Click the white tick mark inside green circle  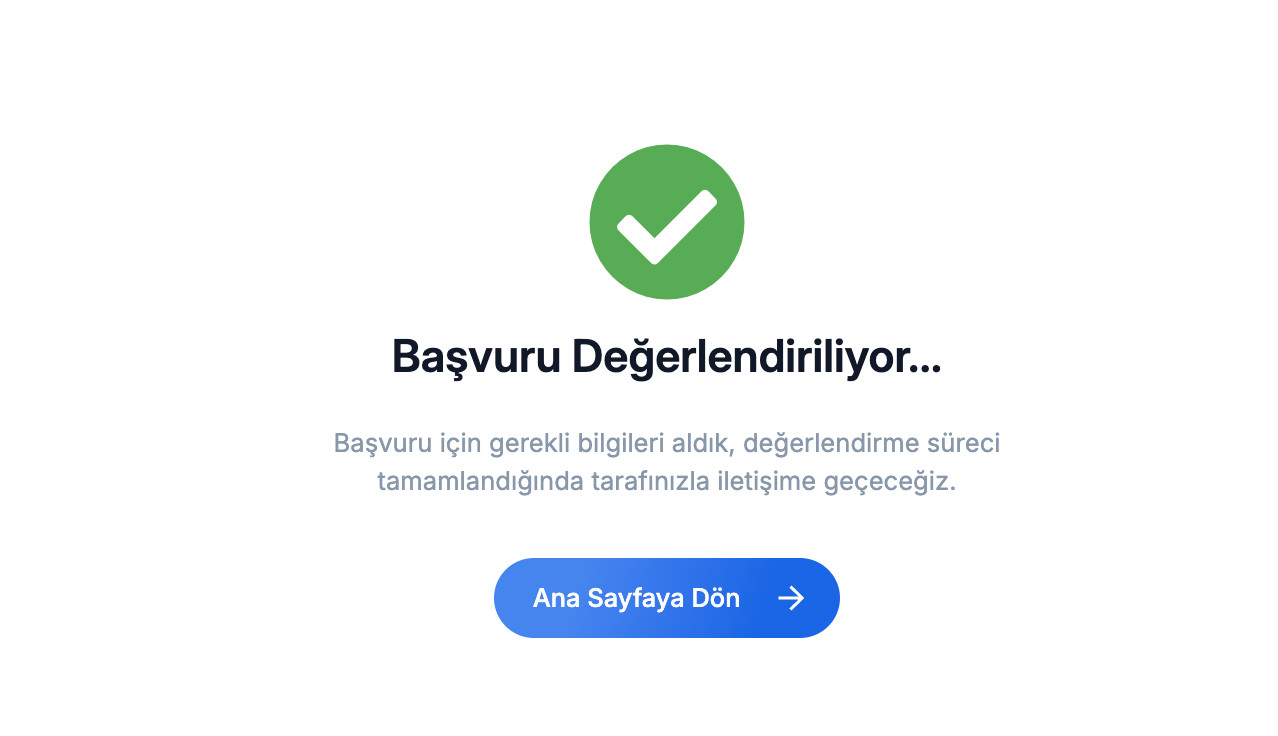[x=667, y=227]
